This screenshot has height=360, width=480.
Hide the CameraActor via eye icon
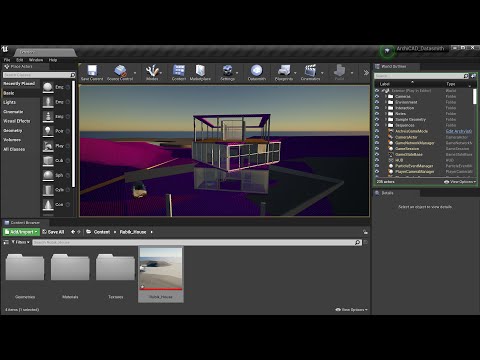(x=377, y=137)
